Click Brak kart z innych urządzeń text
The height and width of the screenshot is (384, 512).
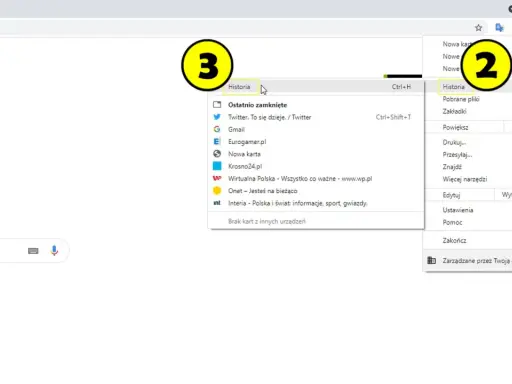click(x=267, y=221)
